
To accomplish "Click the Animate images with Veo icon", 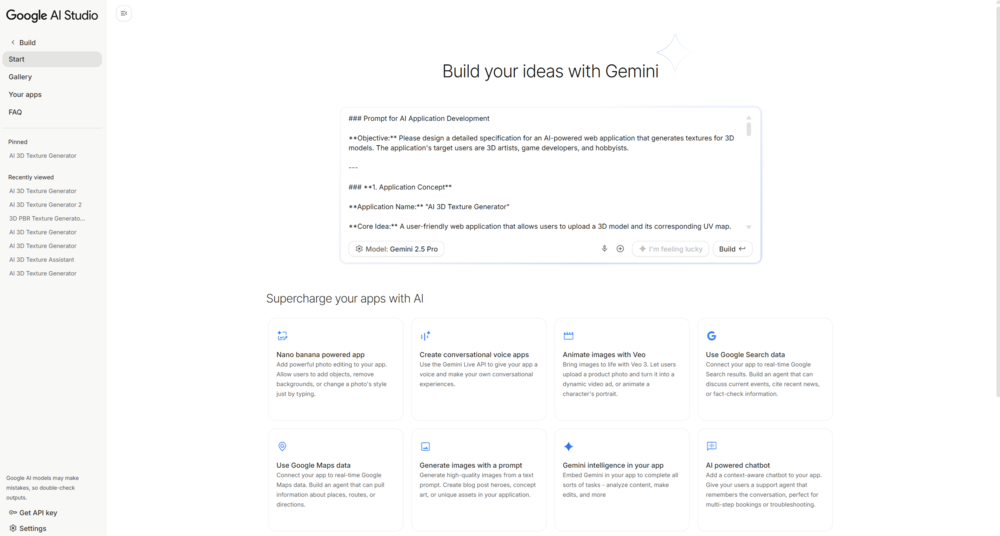I will click(x=568, y=336).
